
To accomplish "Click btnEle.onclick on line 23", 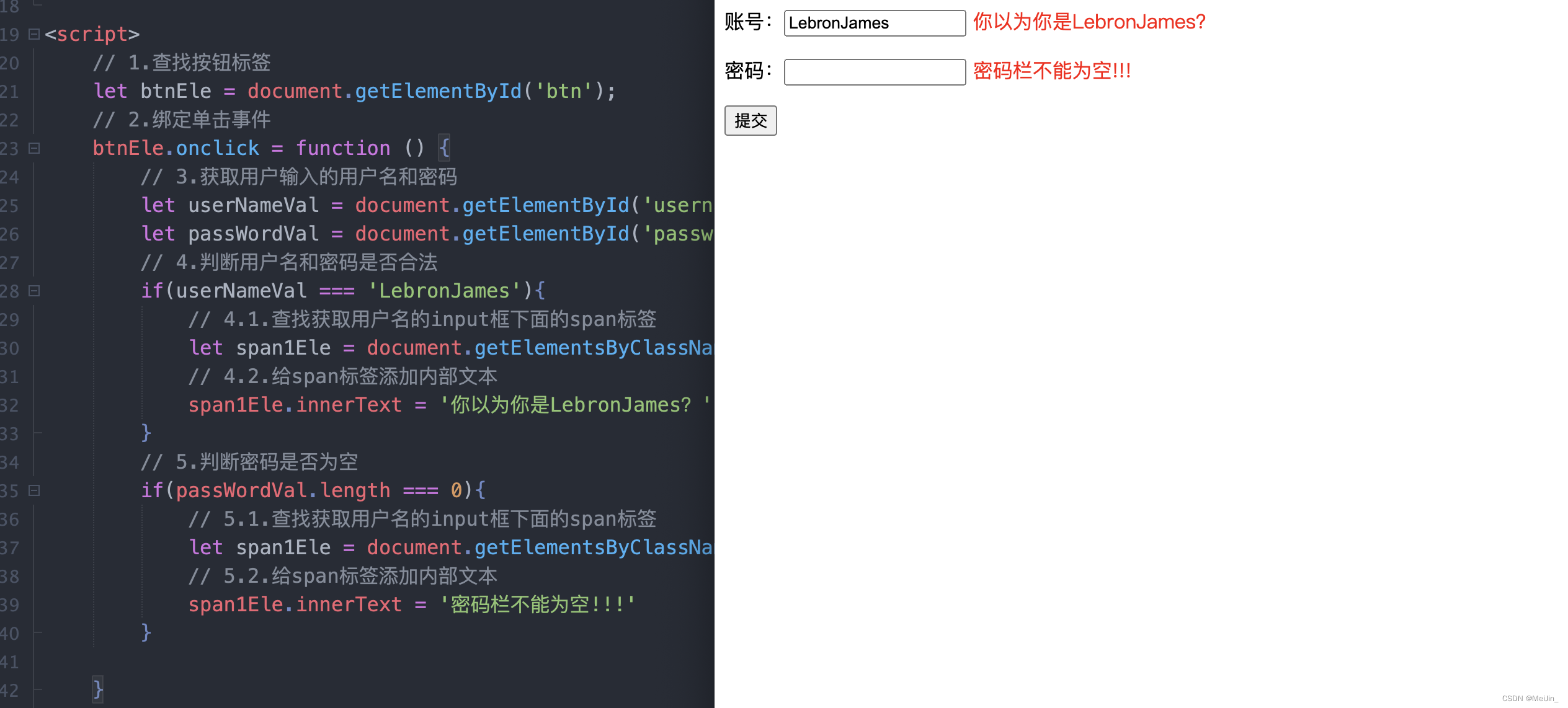I will point(176,148).
